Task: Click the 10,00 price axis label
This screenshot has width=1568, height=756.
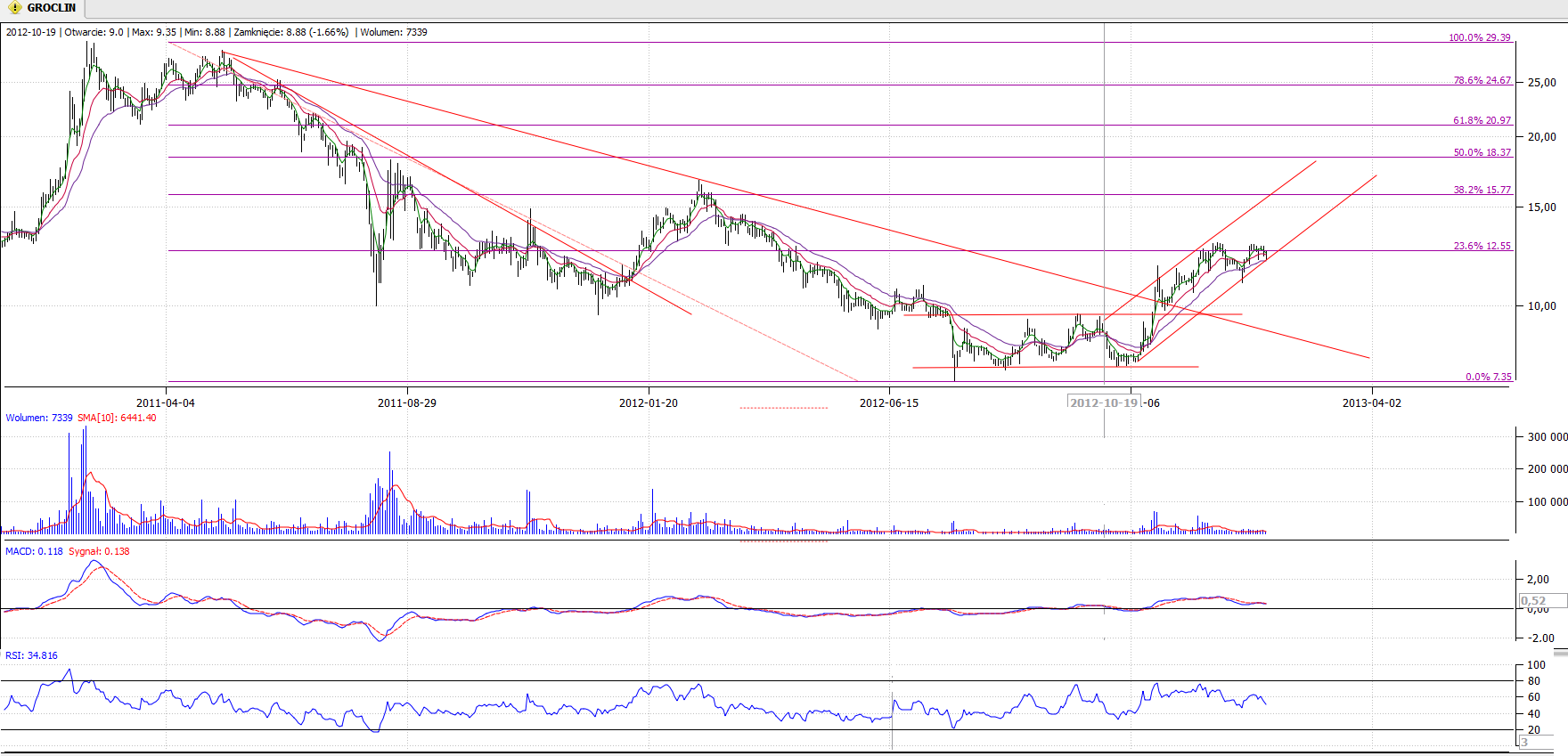Action: pyautogui.click(x=1542, y=306)
